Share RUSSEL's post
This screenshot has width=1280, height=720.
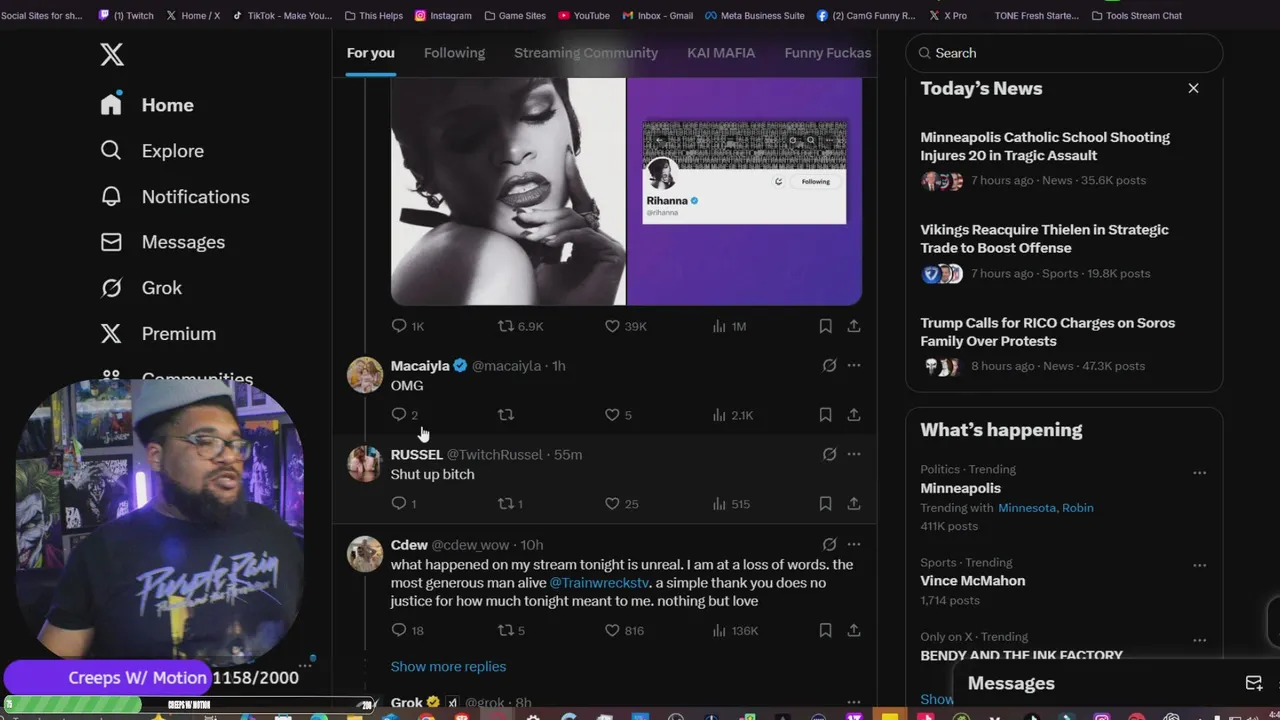tap(854, 504)
